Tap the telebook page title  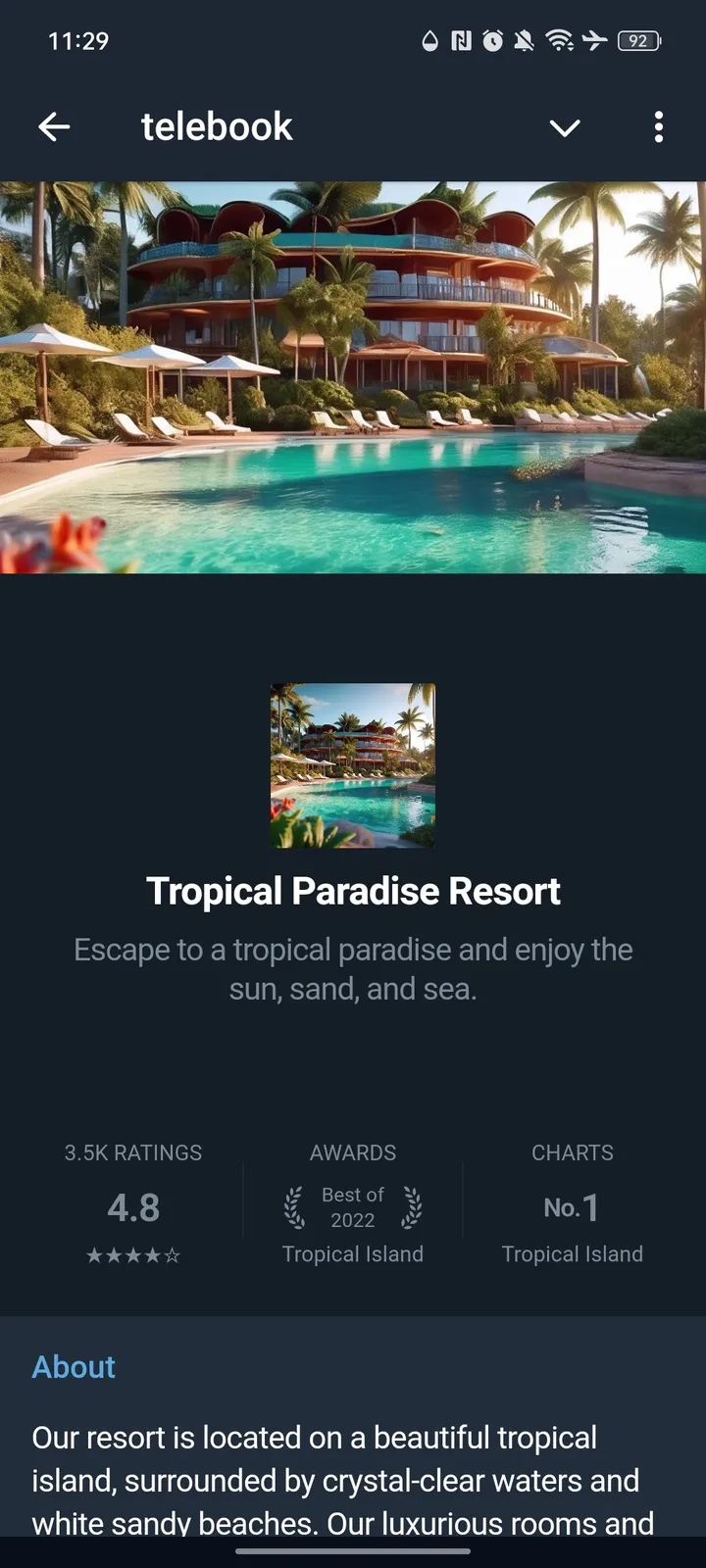[x=217, y=126]
